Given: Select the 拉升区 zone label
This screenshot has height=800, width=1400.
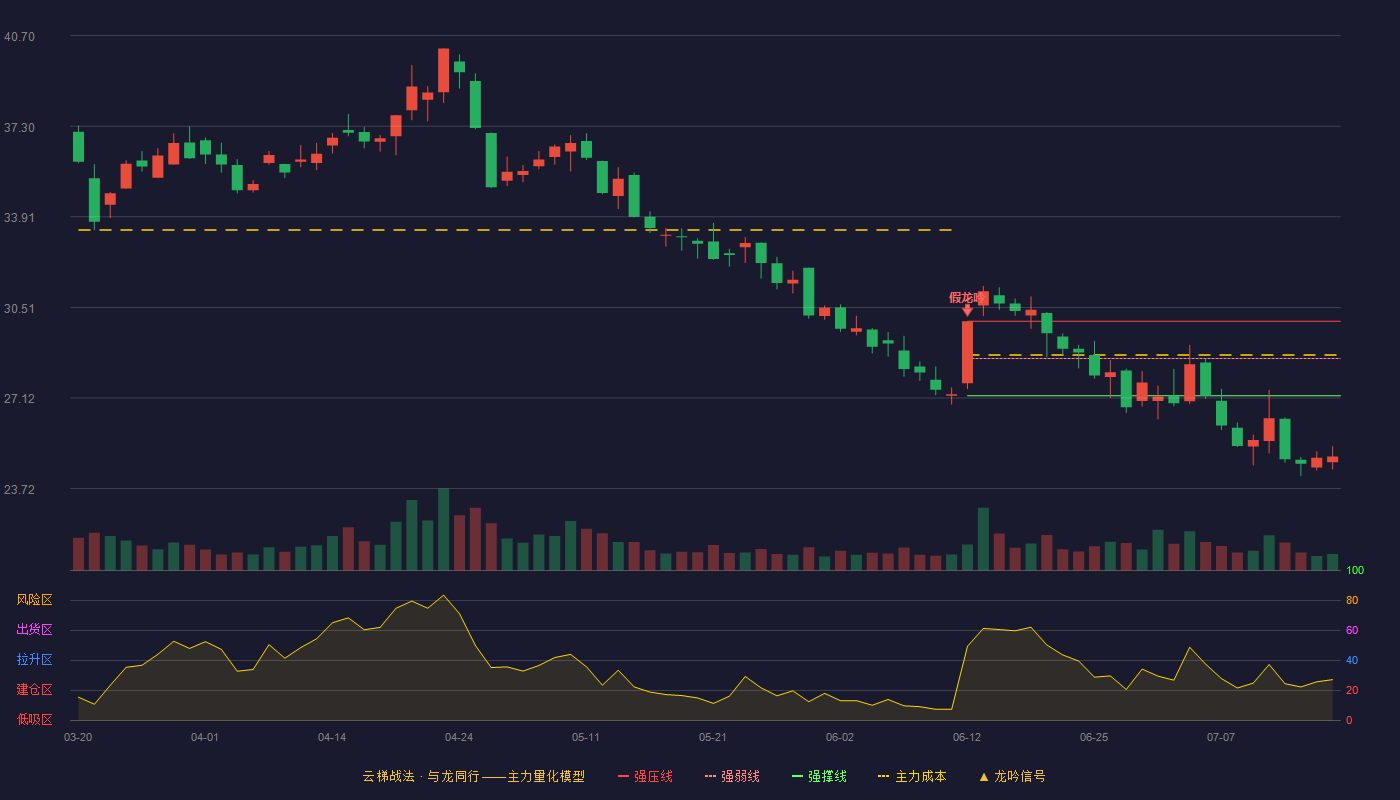Looking at the screenshot, I should [34, 660].
